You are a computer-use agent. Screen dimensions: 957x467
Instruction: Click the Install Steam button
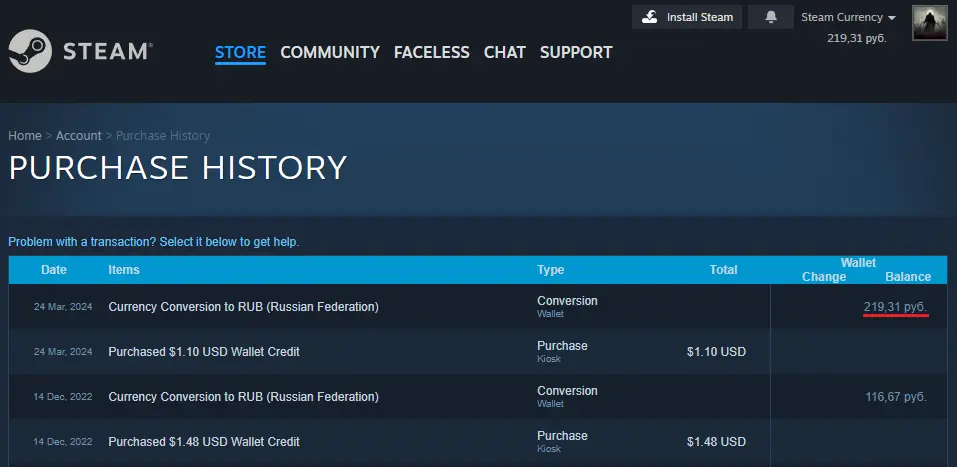688,17
